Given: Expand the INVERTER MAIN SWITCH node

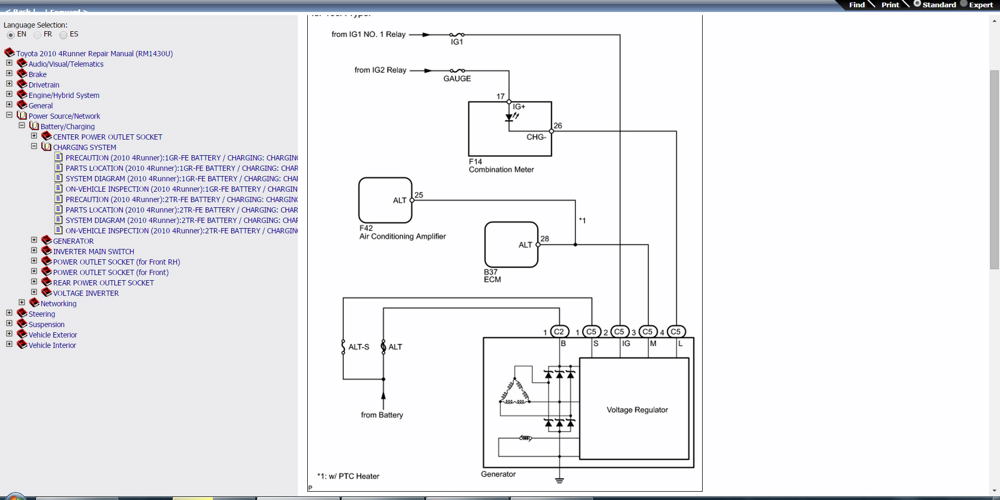Looking at the screenshot, I should (34, 251).
